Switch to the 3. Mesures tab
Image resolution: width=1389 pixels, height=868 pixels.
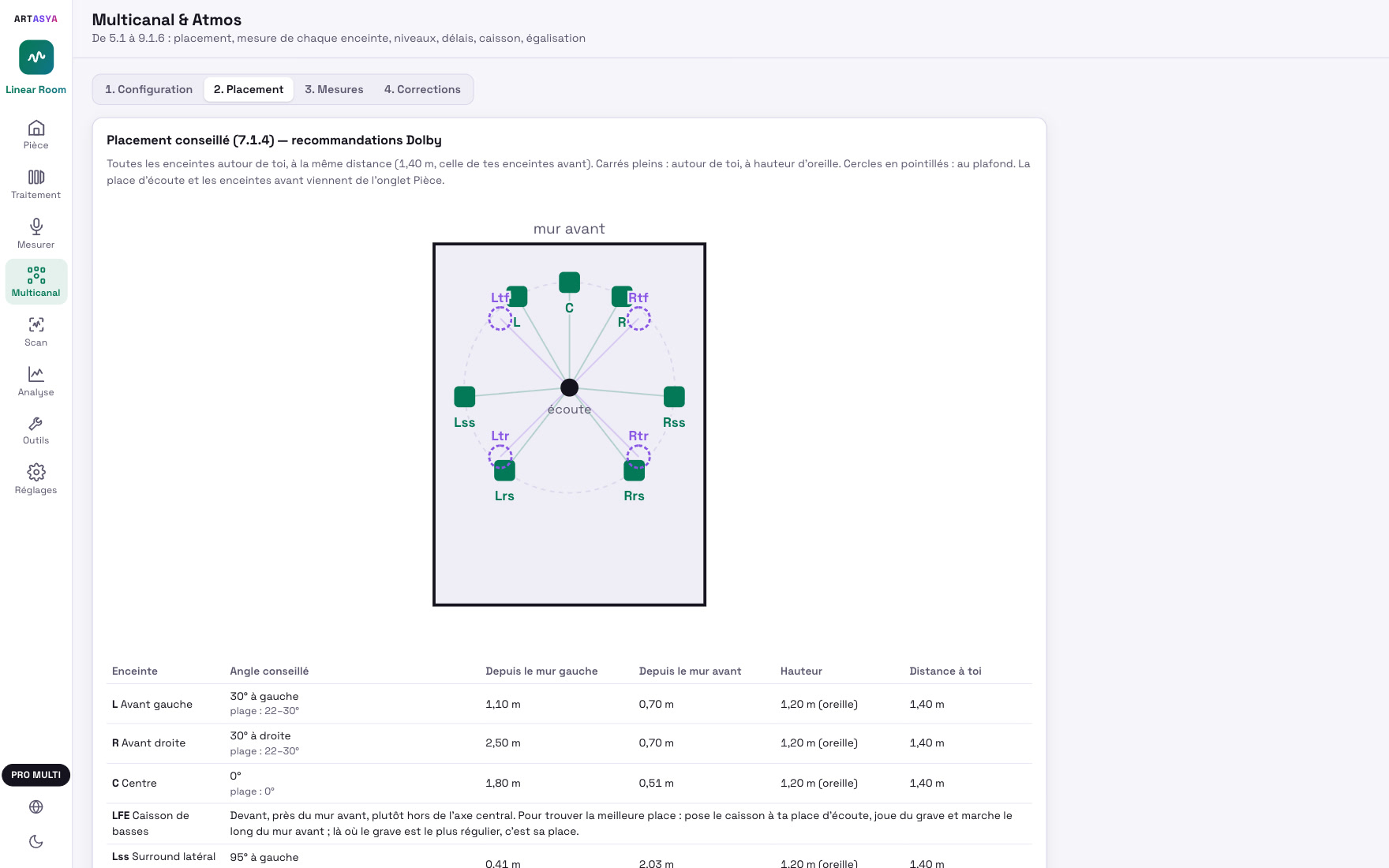click(x=334, y=89)
